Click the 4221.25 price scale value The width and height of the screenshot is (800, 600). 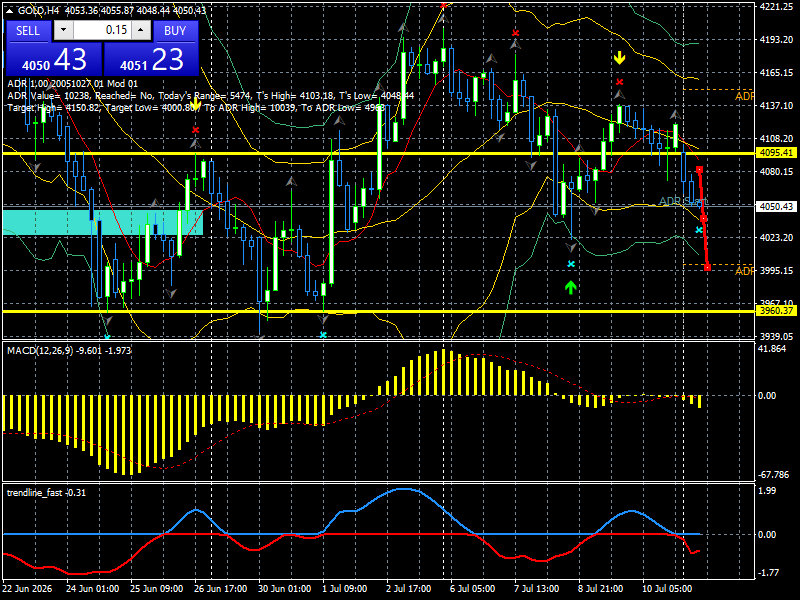click(x=776, y=7)
